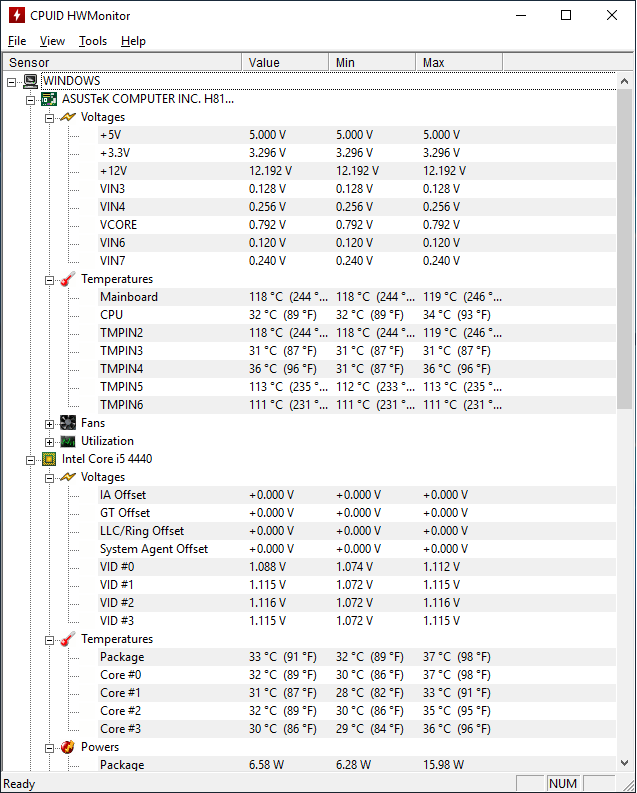Click the scrollbar up arrow
637x793 pixels.
click(624, 81)
